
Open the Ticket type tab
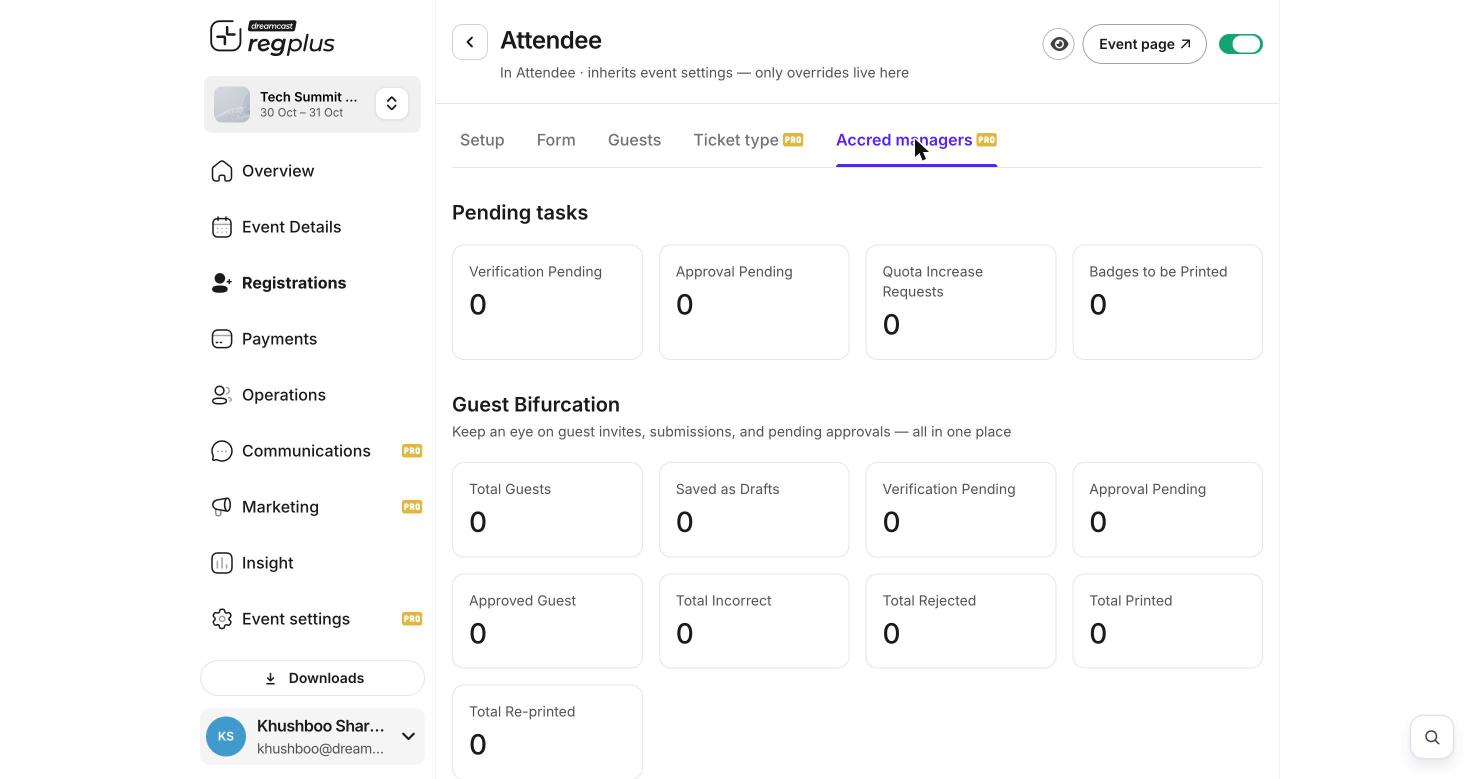(x=748, y=140)
